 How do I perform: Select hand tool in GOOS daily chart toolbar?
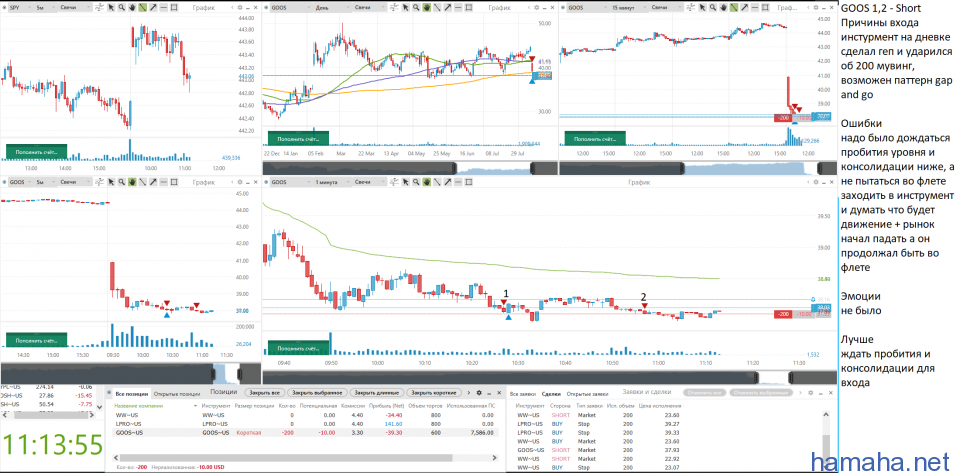coord(427,7)
